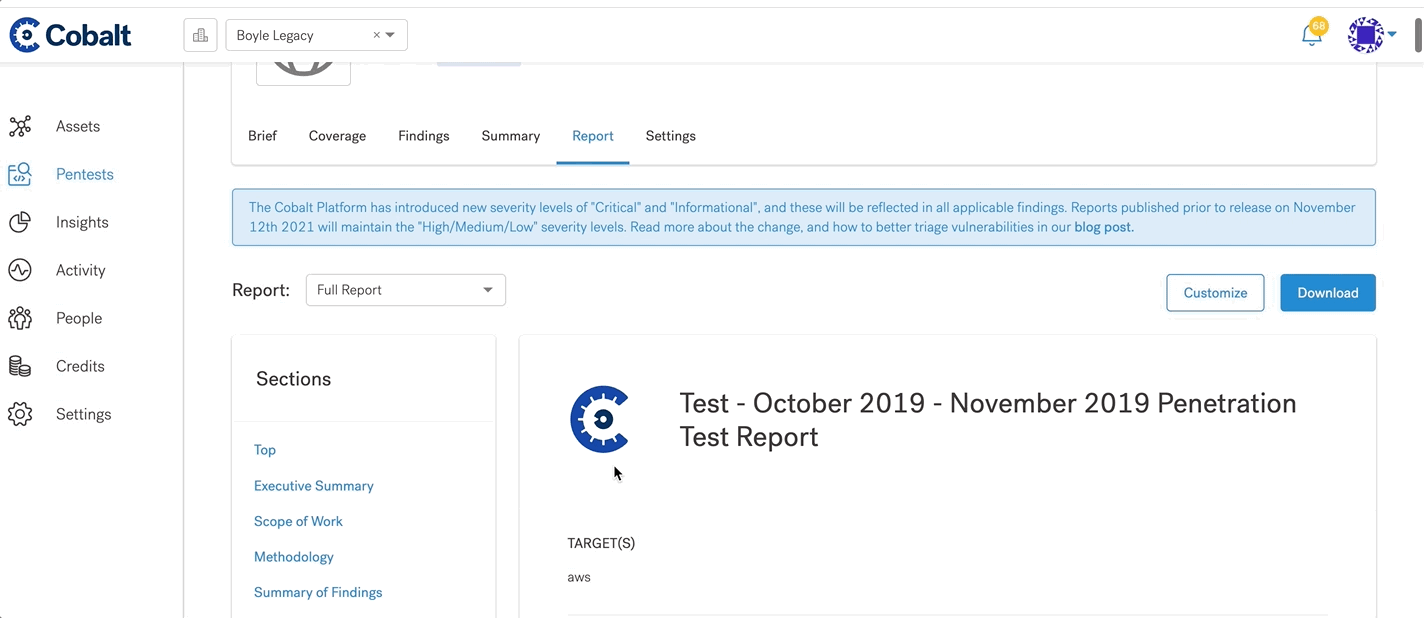
Task: Click the Activity pulse icon
Action: [20, 270]
